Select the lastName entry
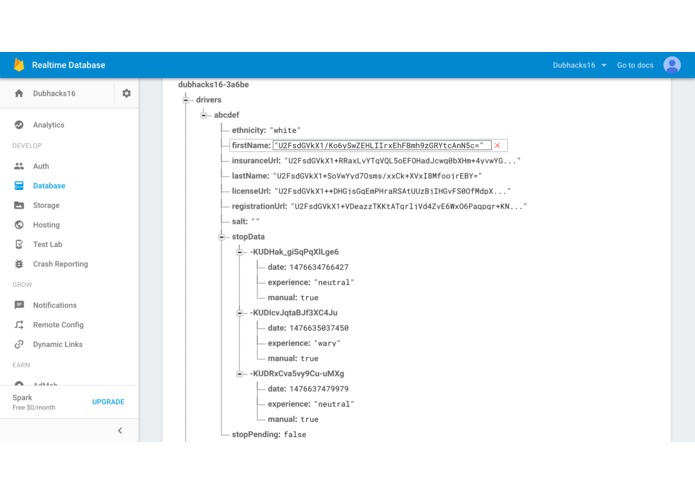 pyautogui.click(x=357, y=176)
